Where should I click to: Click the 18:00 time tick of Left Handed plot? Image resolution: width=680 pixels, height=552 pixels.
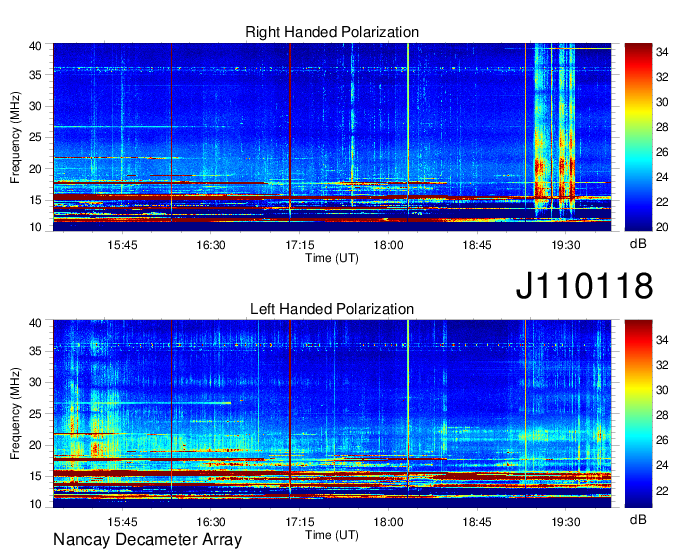(x=388, y=522)
